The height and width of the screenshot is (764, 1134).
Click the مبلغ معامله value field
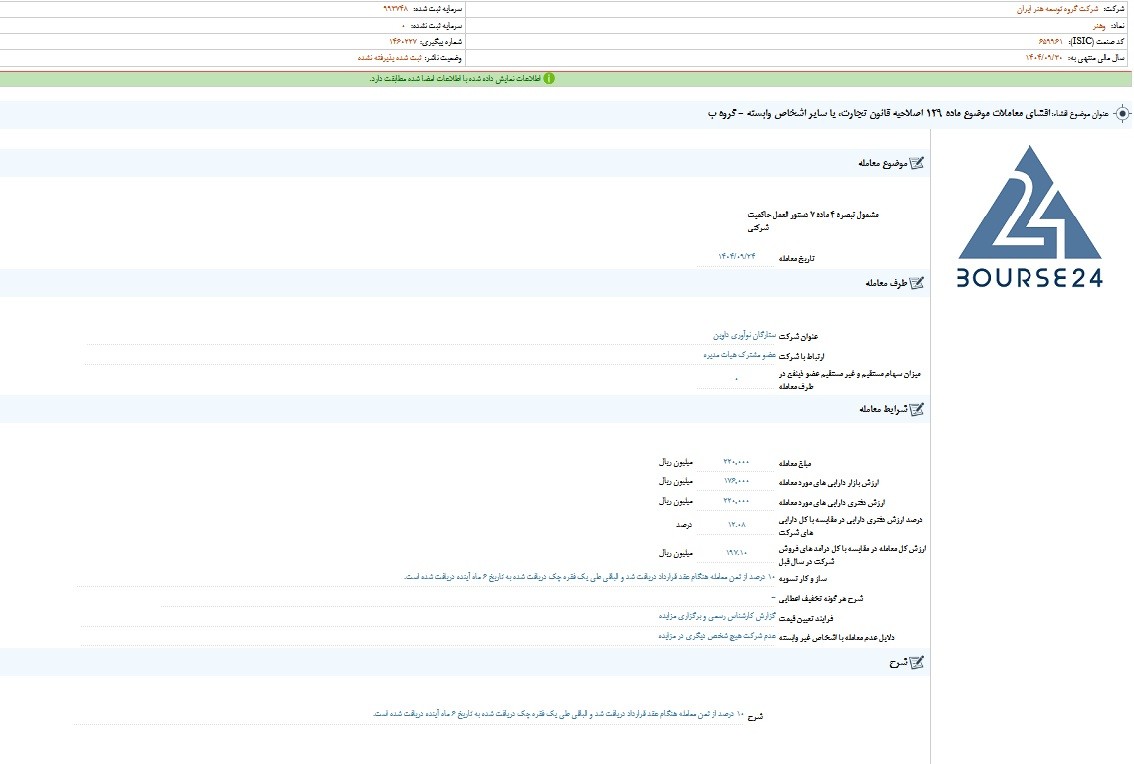click(x=736, y=462)
